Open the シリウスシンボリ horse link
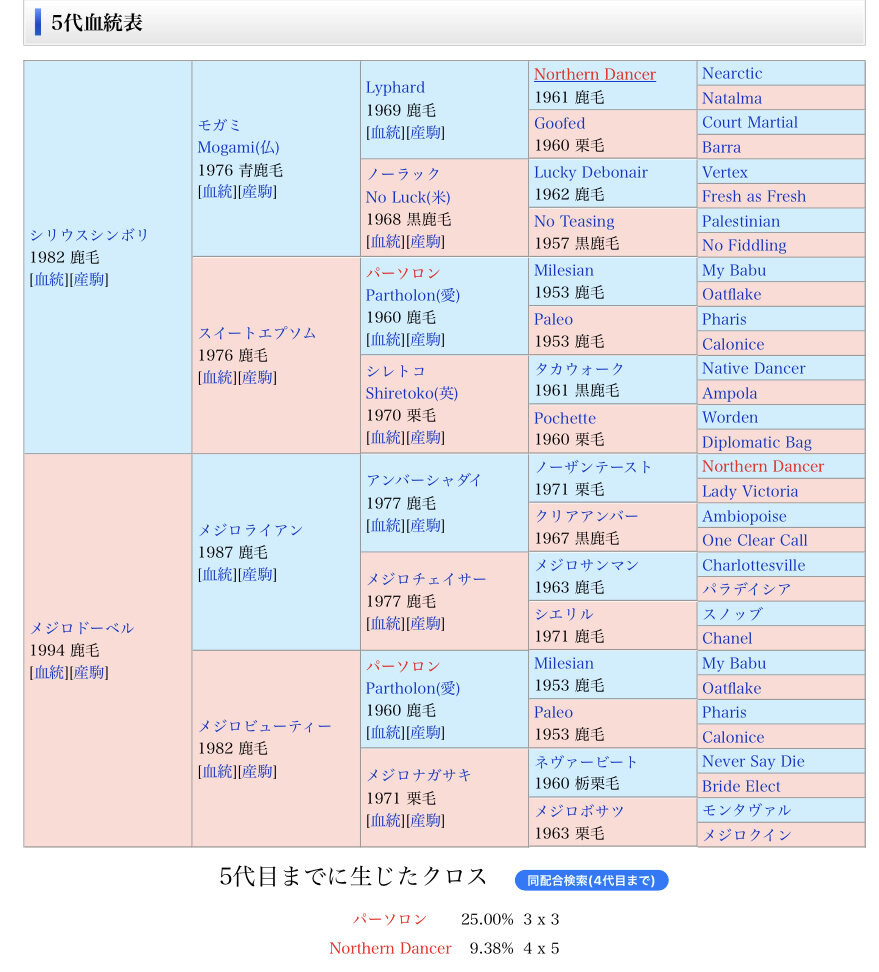The image size is (879, 972). click(89, 234)
